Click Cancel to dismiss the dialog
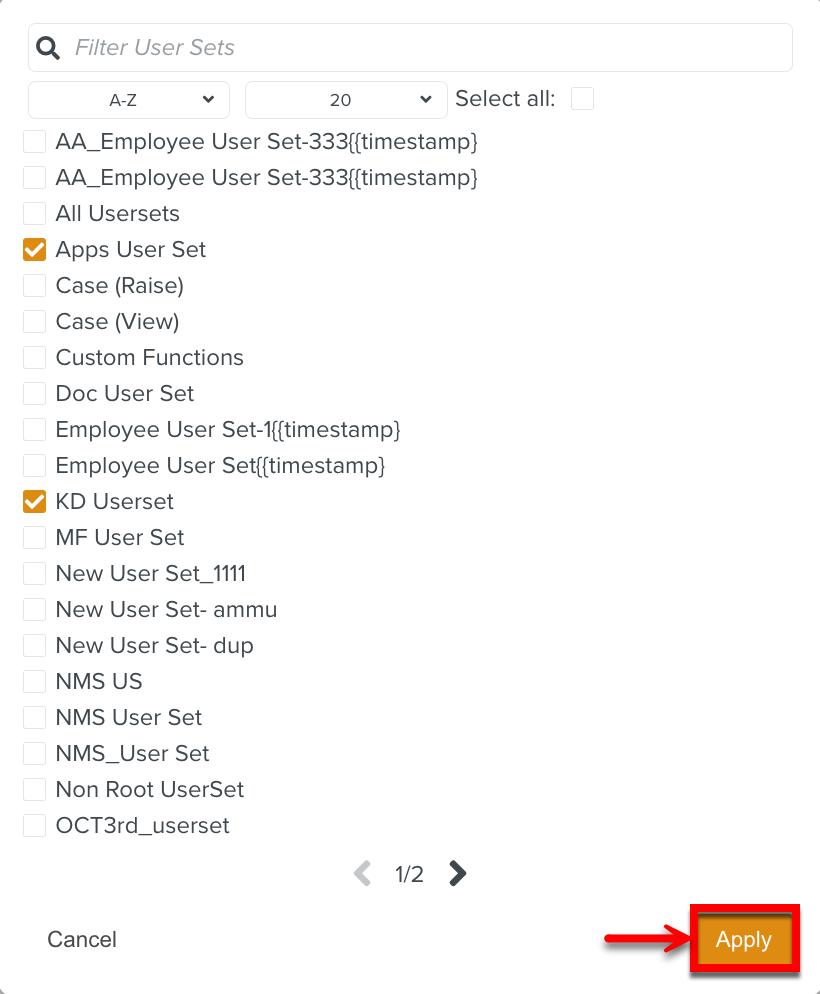Viewport: 820px width, 994px height. pyautogui.click(x=81, y=939)
